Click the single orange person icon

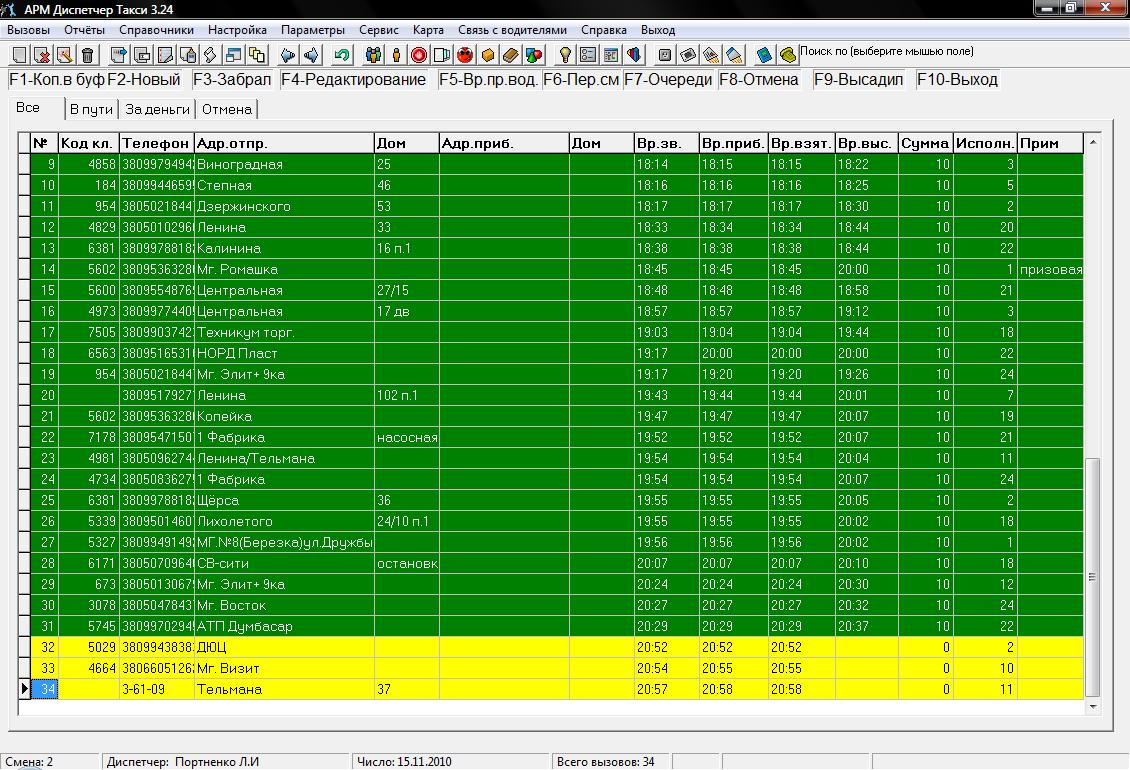(x=396, y=55)
